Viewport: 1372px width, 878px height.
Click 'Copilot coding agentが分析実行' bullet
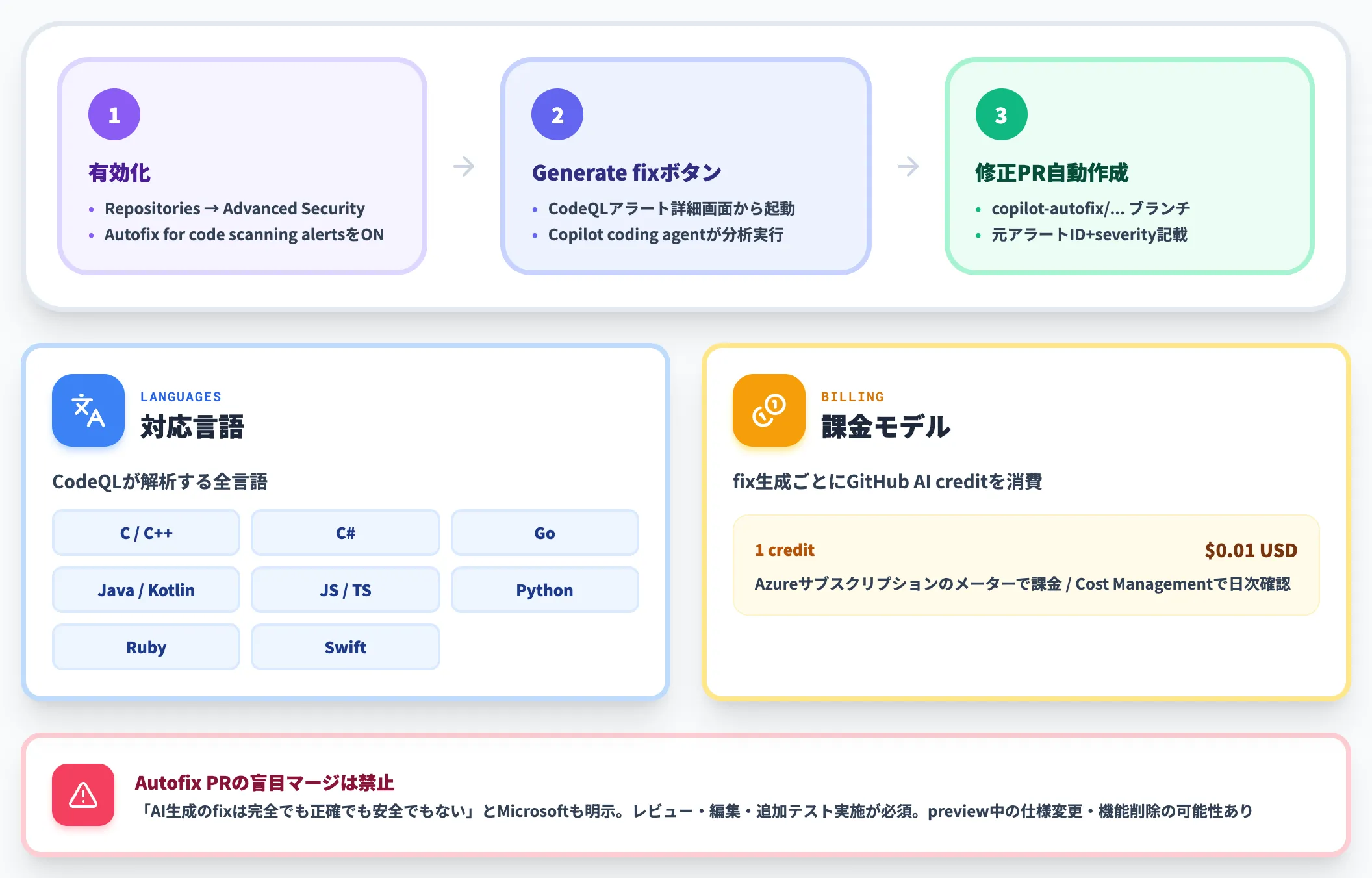[666, 234]
